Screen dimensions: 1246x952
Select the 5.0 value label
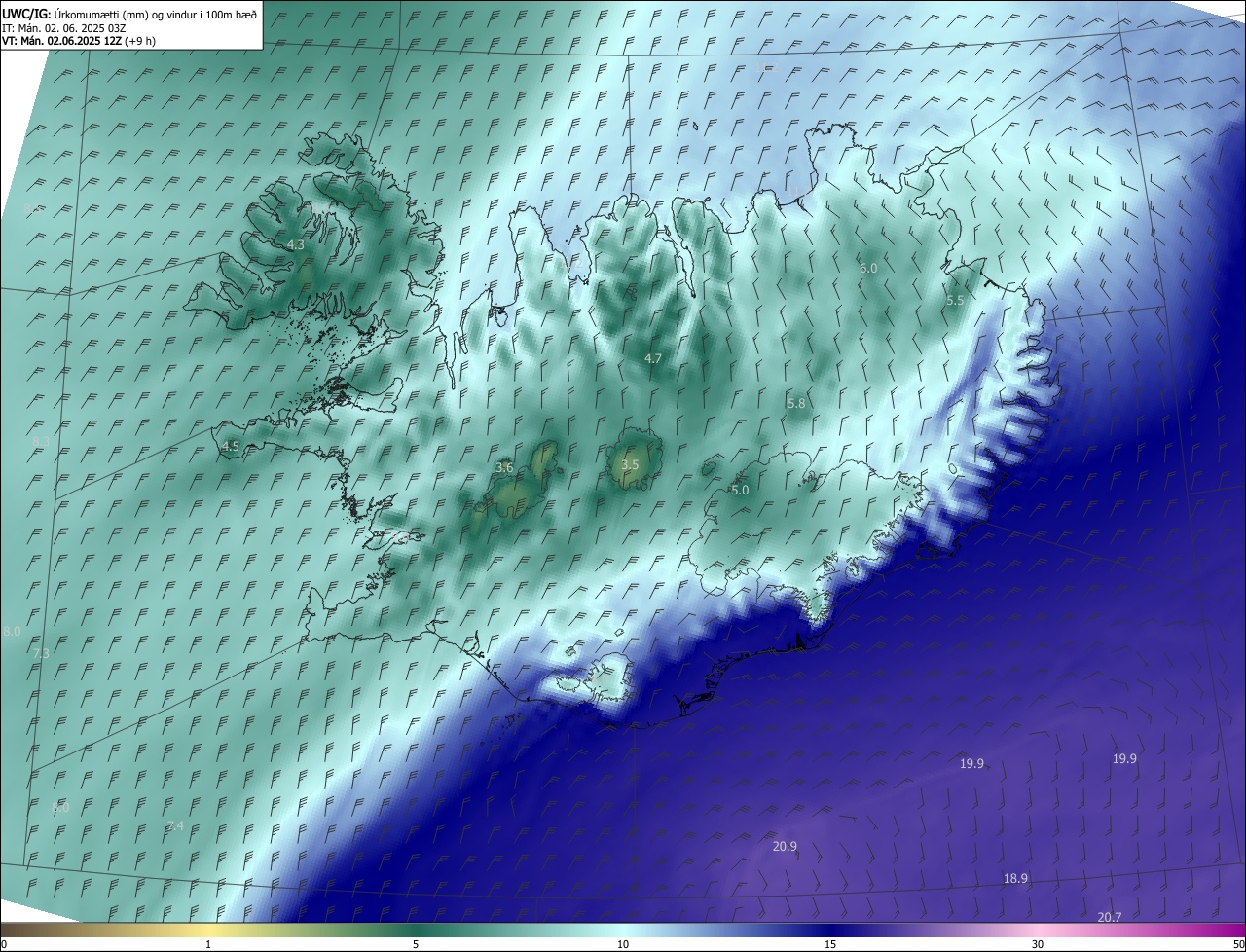740,491
